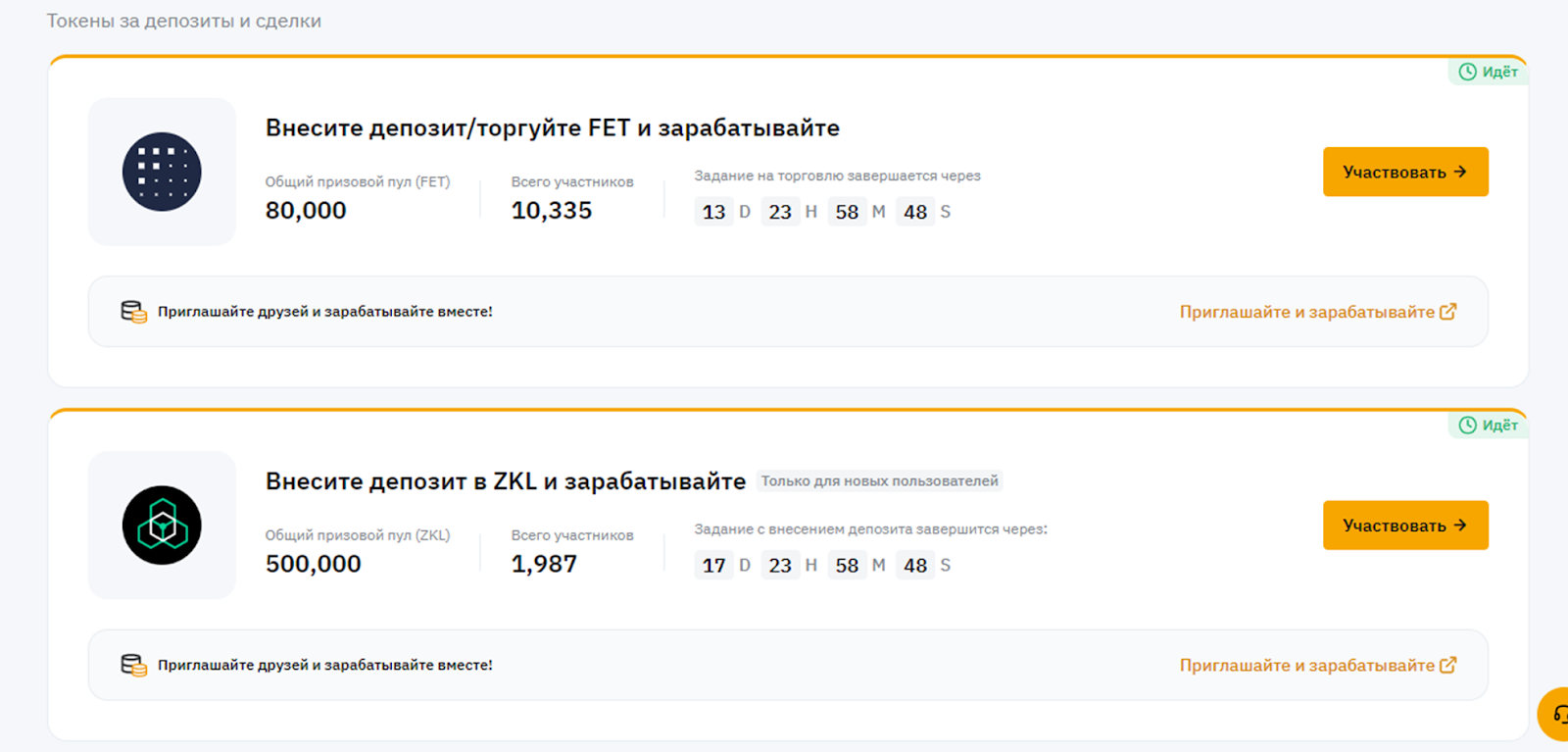Click the 13 days countdown box
Screen dimensions: 1568x752
[714, 212]
